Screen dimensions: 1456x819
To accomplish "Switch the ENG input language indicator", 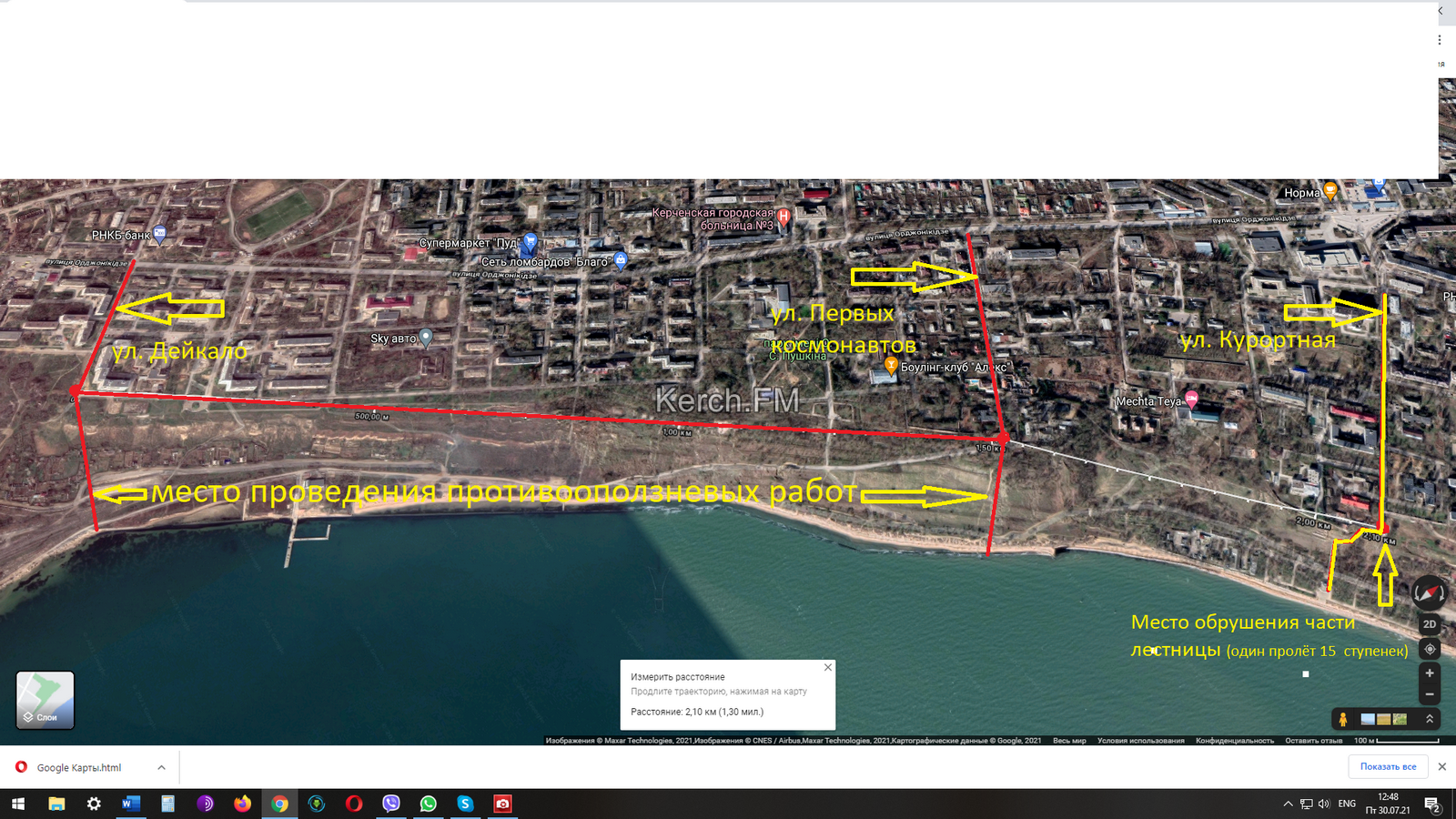I will point(1347,804).
